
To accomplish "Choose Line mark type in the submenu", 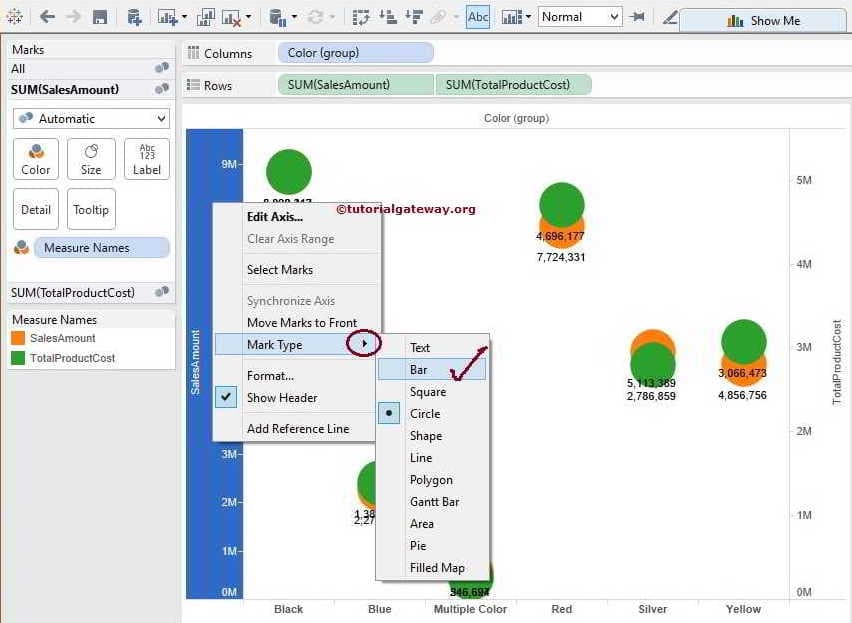I will coord(434,458).
